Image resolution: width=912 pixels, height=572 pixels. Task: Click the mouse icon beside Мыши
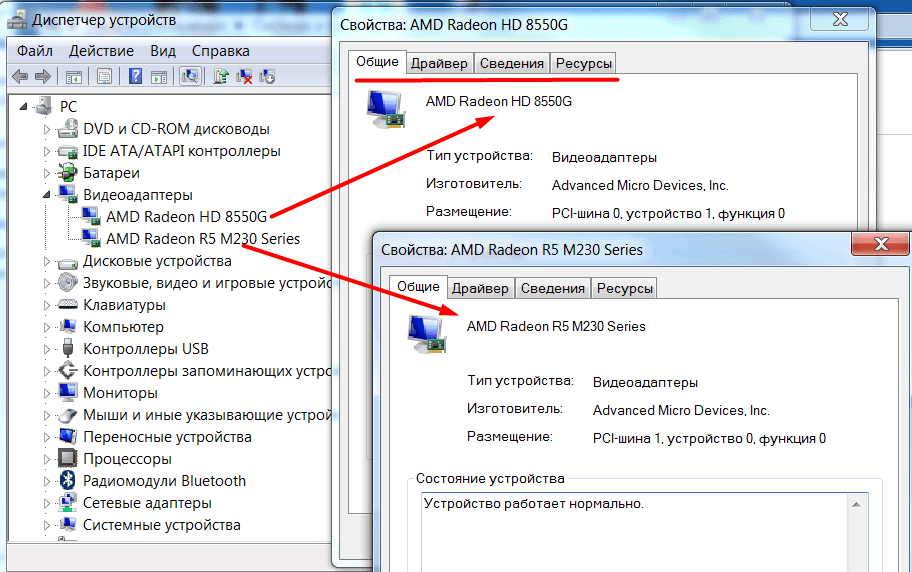(67, 415)
